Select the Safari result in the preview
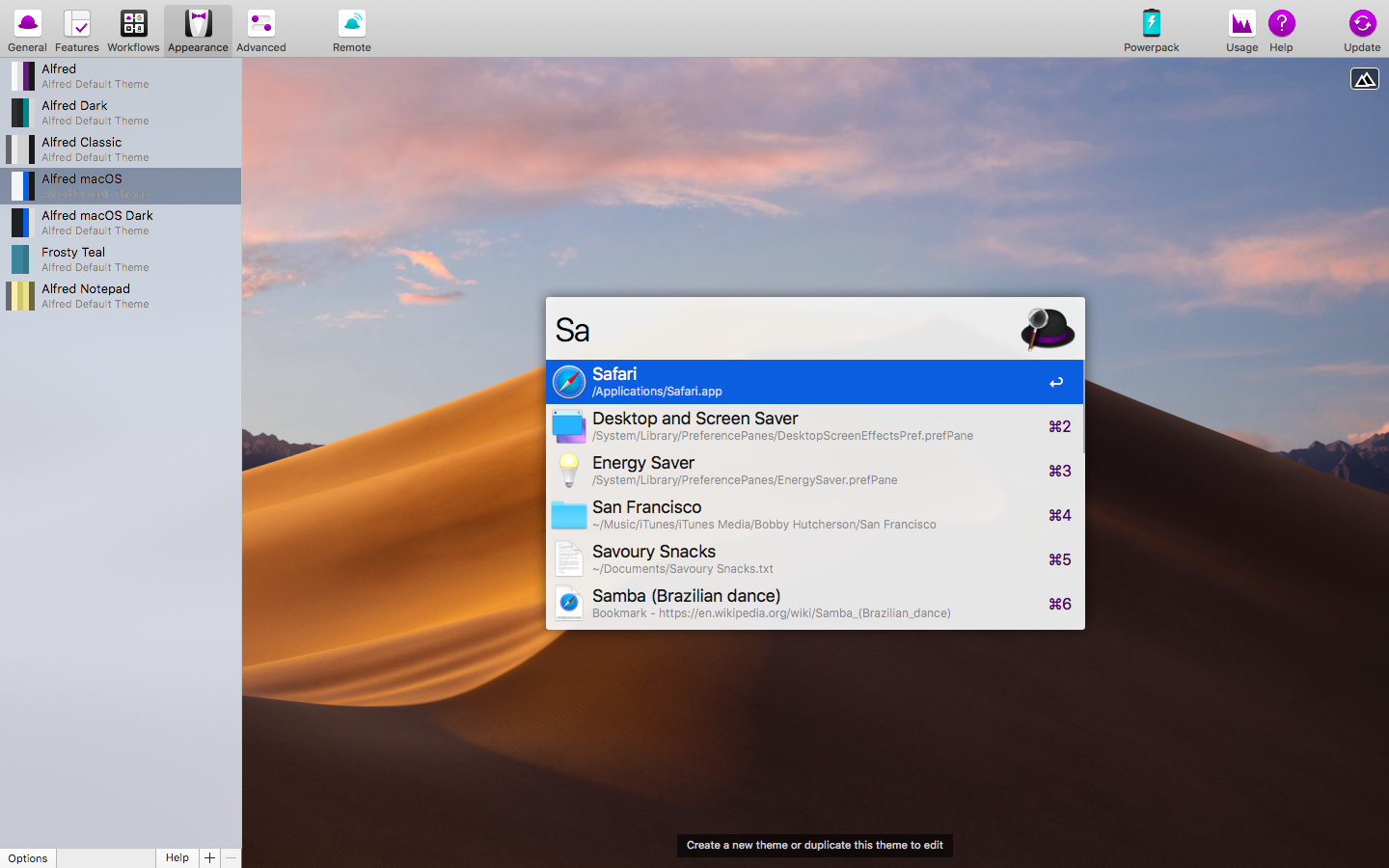 [x=815, y=381]
